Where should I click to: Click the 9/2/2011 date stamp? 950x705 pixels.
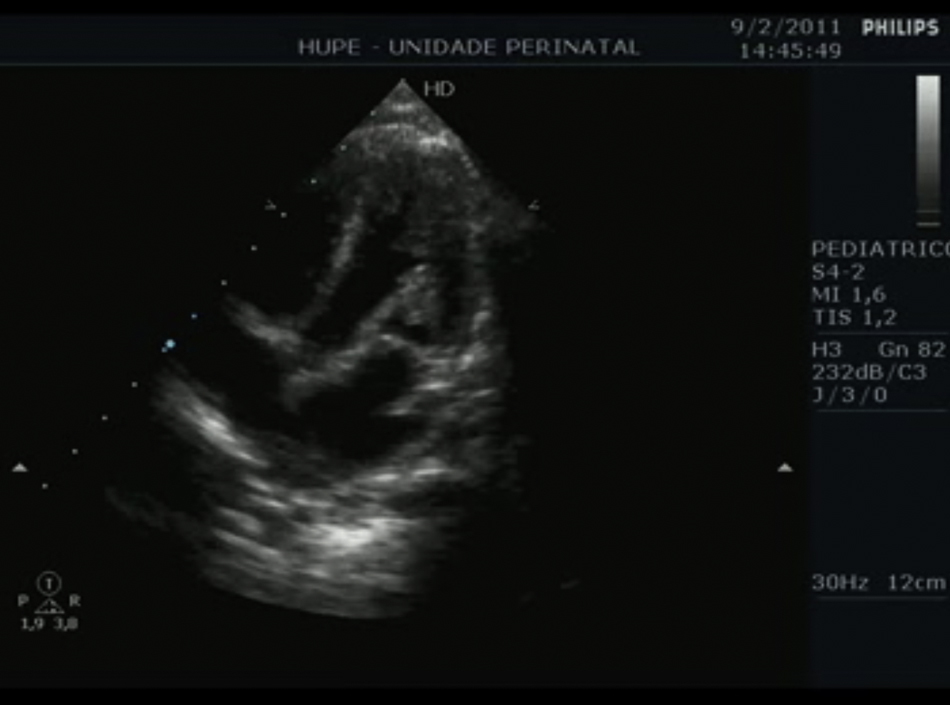pos(785,27)
